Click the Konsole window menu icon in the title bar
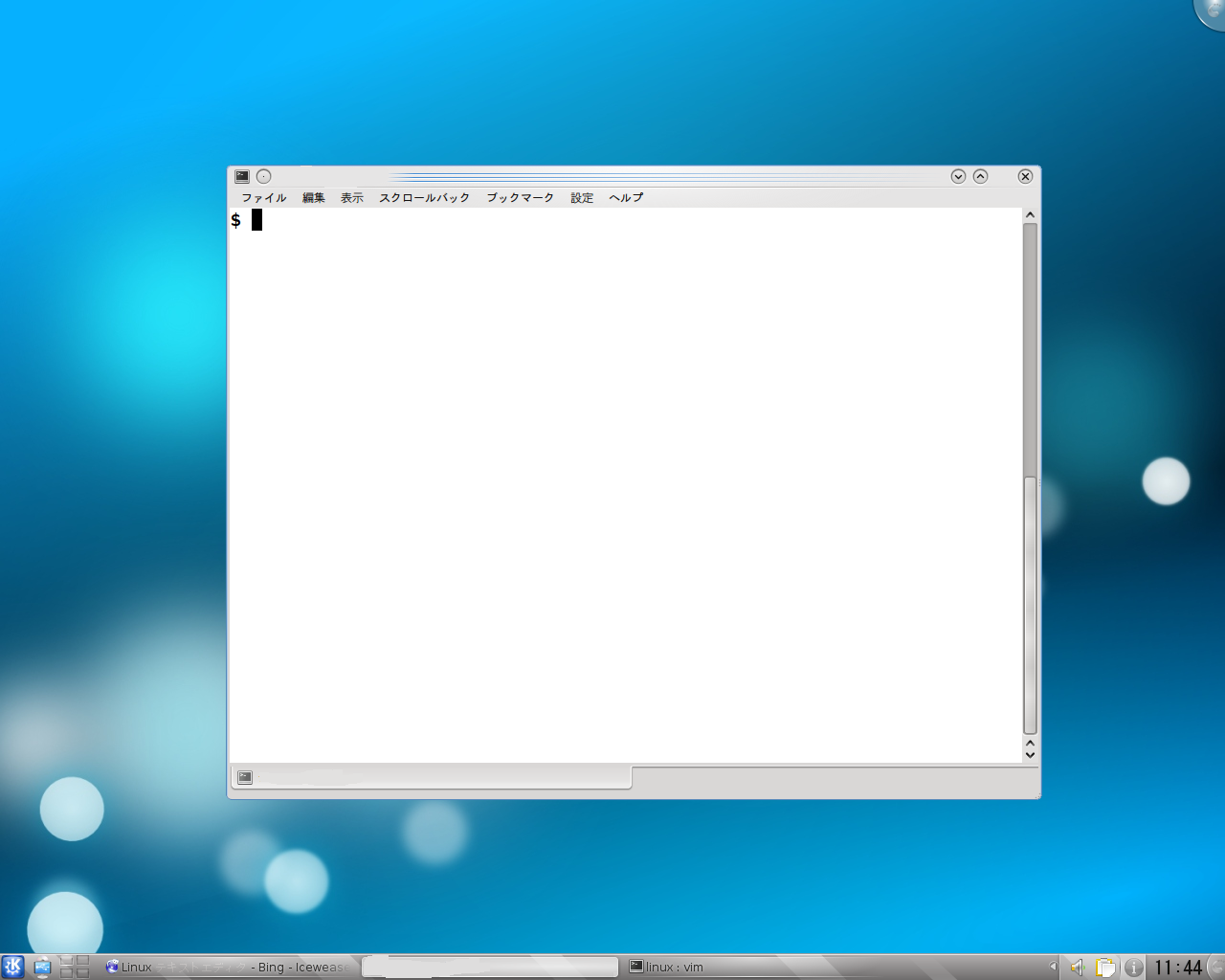Screen dimensions: 1225x980 click(242, 176)
